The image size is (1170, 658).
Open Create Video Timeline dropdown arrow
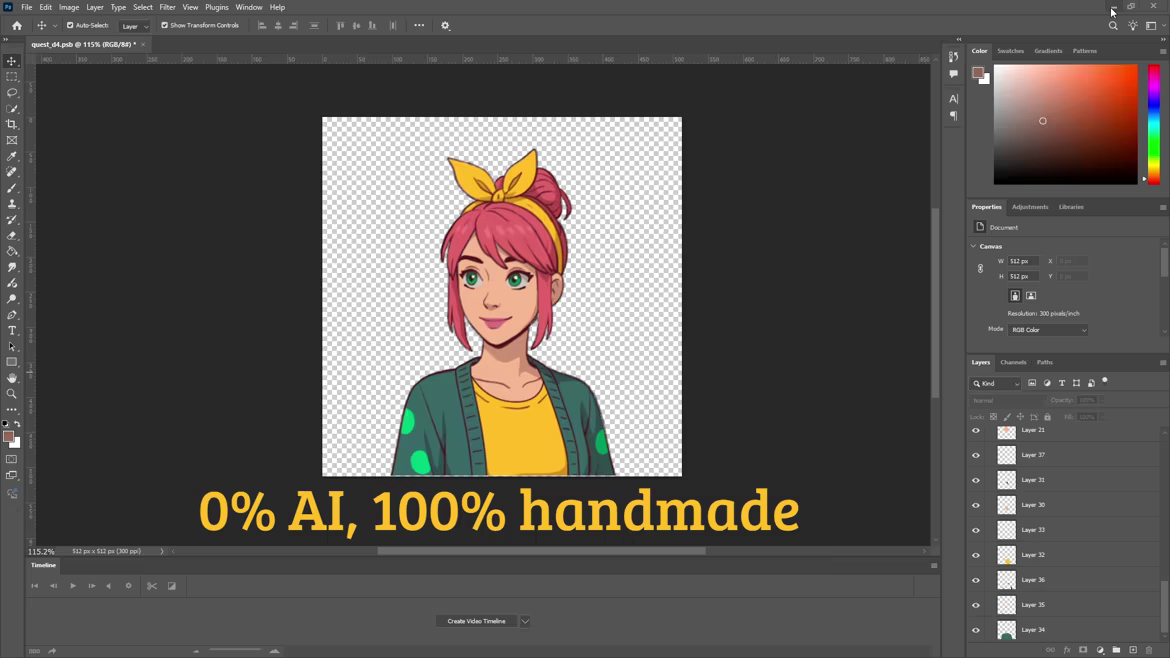point(525,621)
